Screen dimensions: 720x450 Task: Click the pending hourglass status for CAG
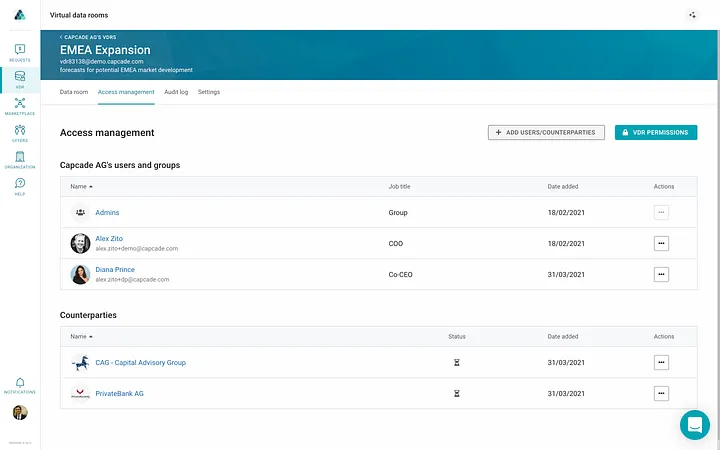point(456,363)
